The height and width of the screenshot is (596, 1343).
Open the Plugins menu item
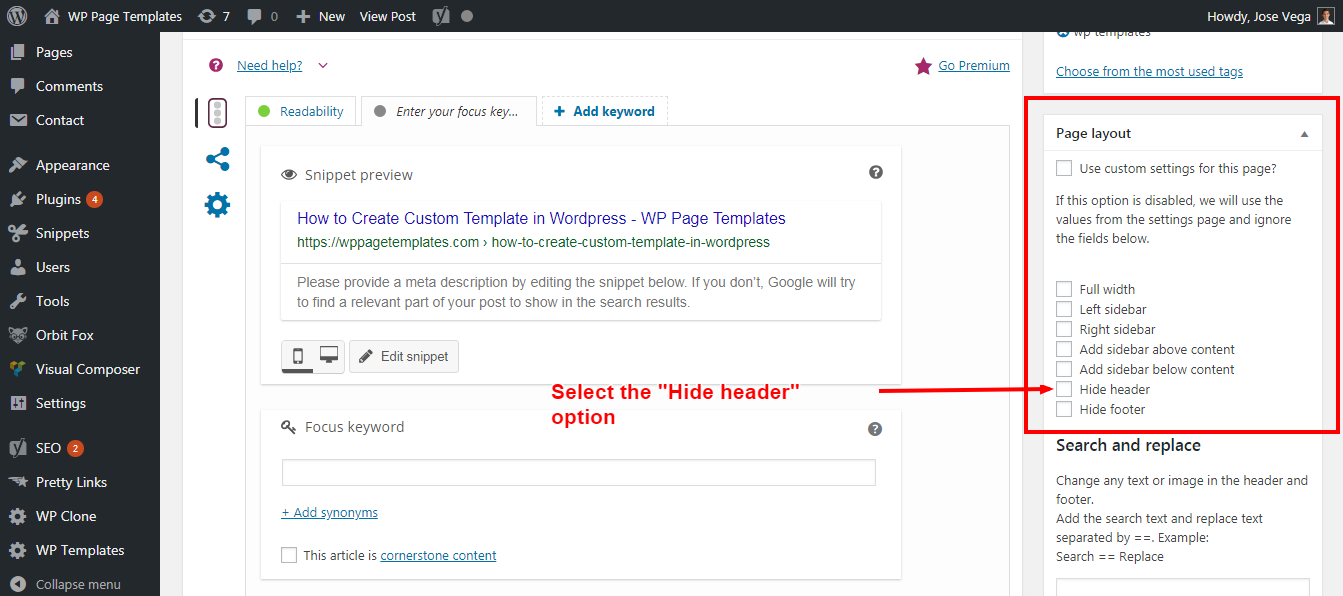[x=58, y=199]
